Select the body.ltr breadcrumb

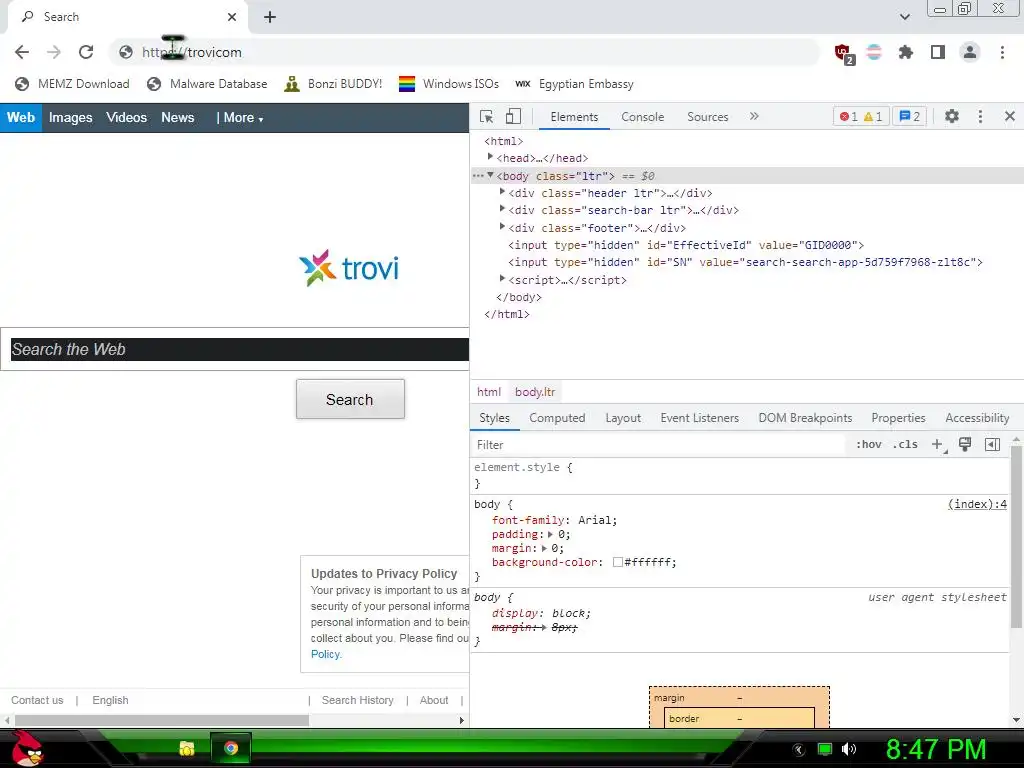click(535, 392)
